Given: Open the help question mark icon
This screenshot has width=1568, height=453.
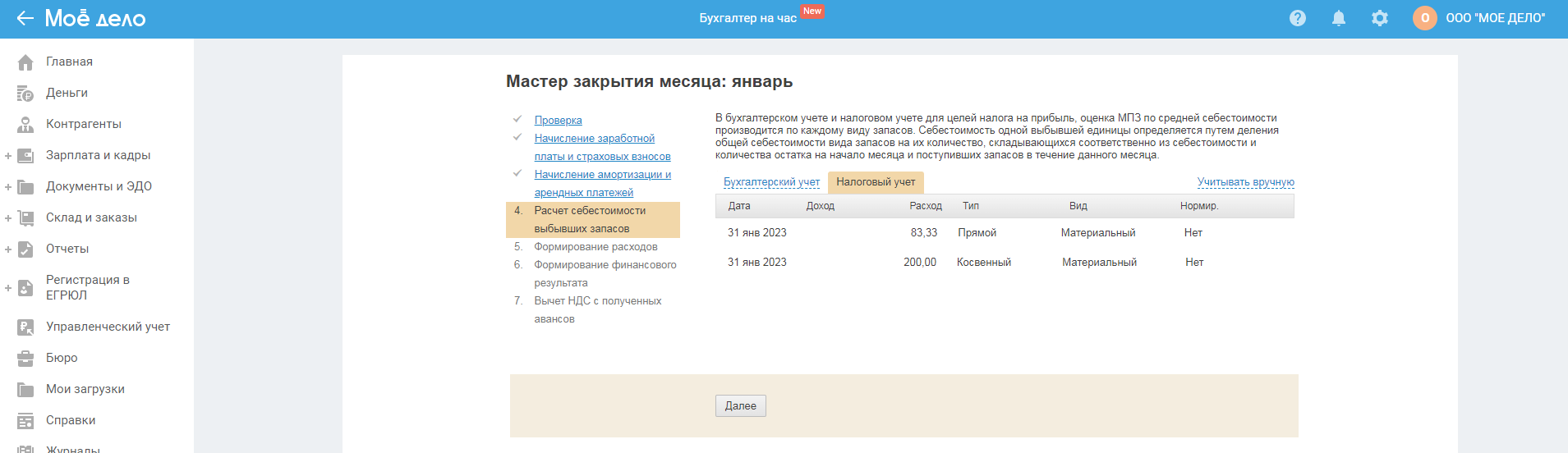Looking at the screenshot, I should pos(1298,18).
